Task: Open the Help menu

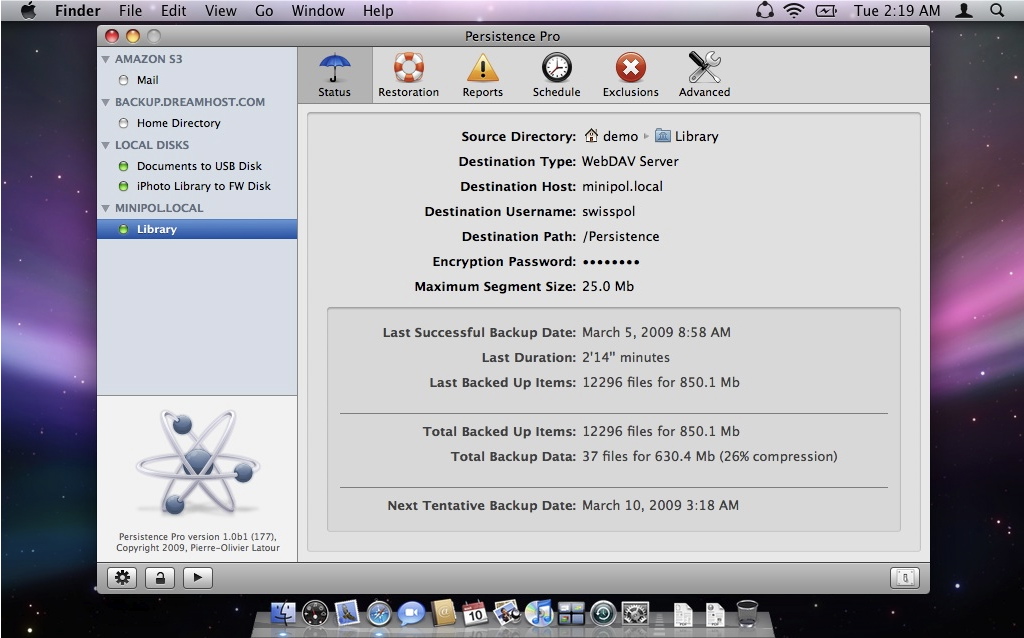Action: 378,10
